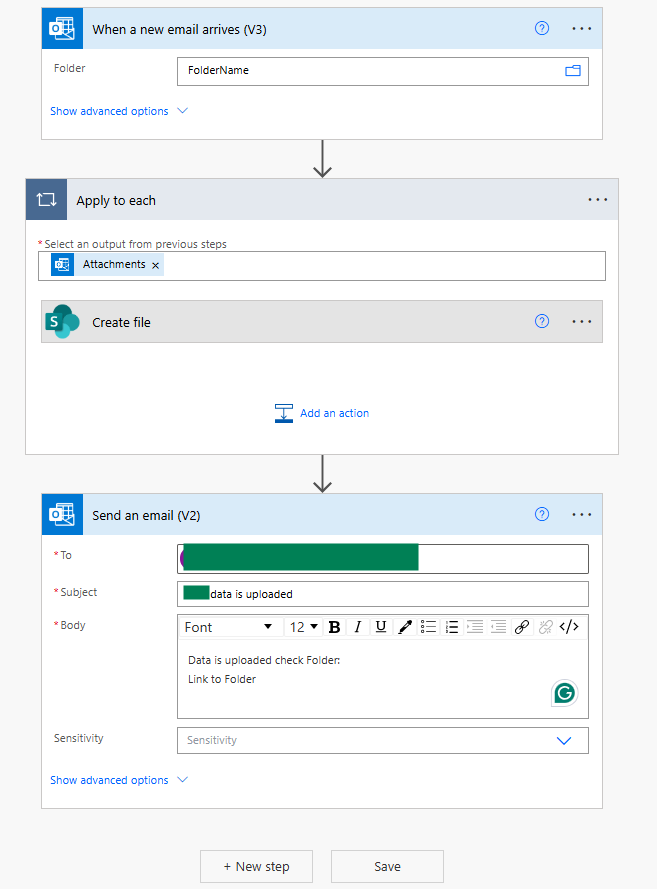657x889 pixels.
Task: Click the New step button
Action: (257, 866)
